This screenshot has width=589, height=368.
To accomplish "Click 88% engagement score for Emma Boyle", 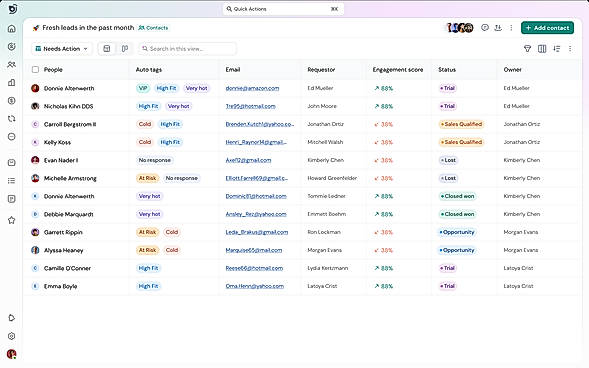I will [384, 287].
